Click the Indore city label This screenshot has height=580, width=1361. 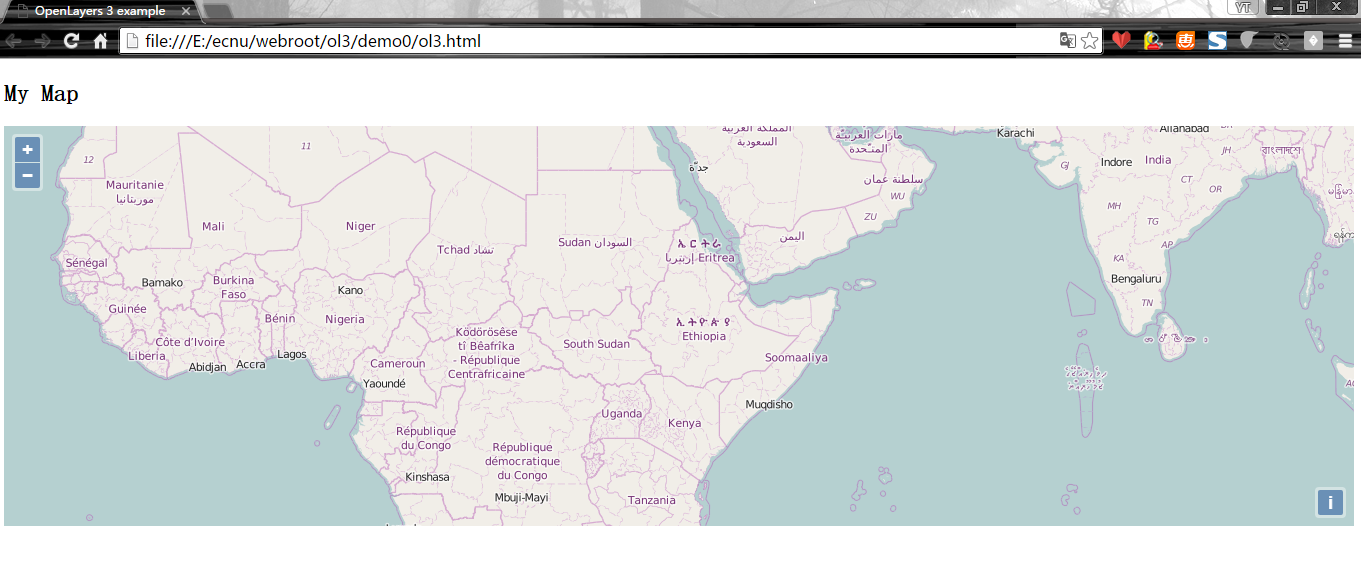1116,162
